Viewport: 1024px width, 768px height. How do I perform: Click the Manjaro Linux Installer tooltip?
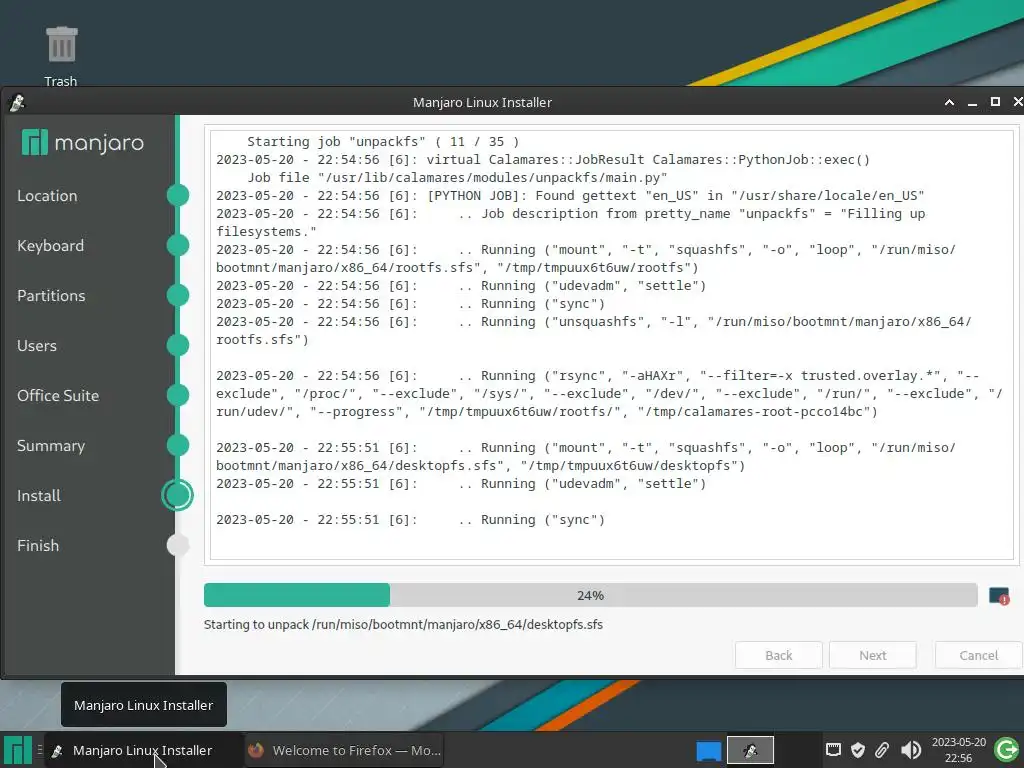tap(144, 705)
